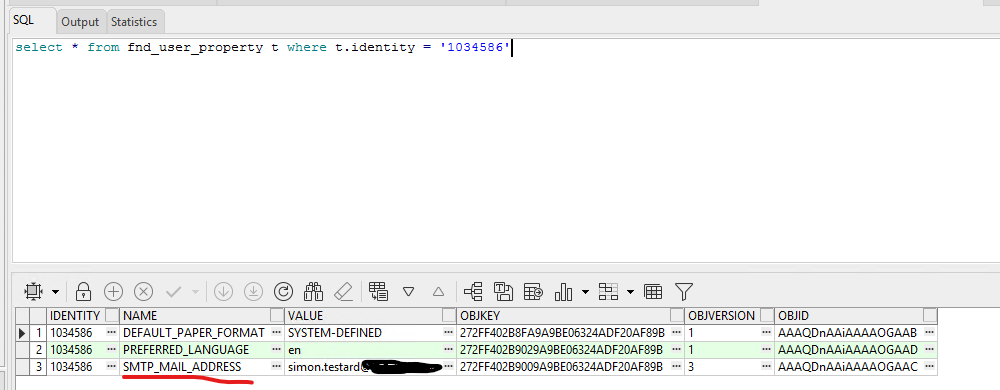Tick the box in OBJKEY column header

677,315
